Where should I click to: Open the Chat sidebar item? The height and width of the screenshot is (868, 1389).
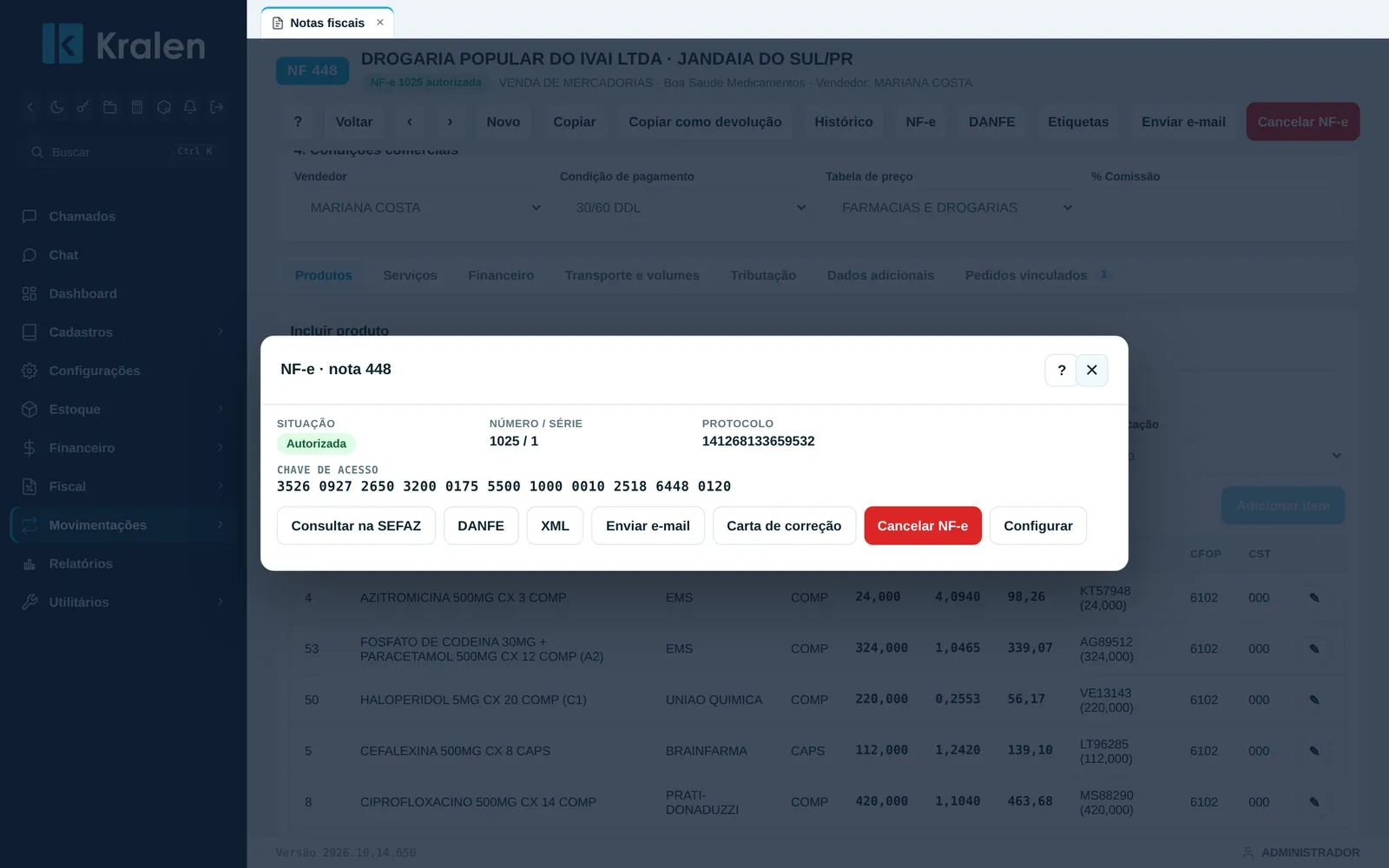tap(122, 255)
